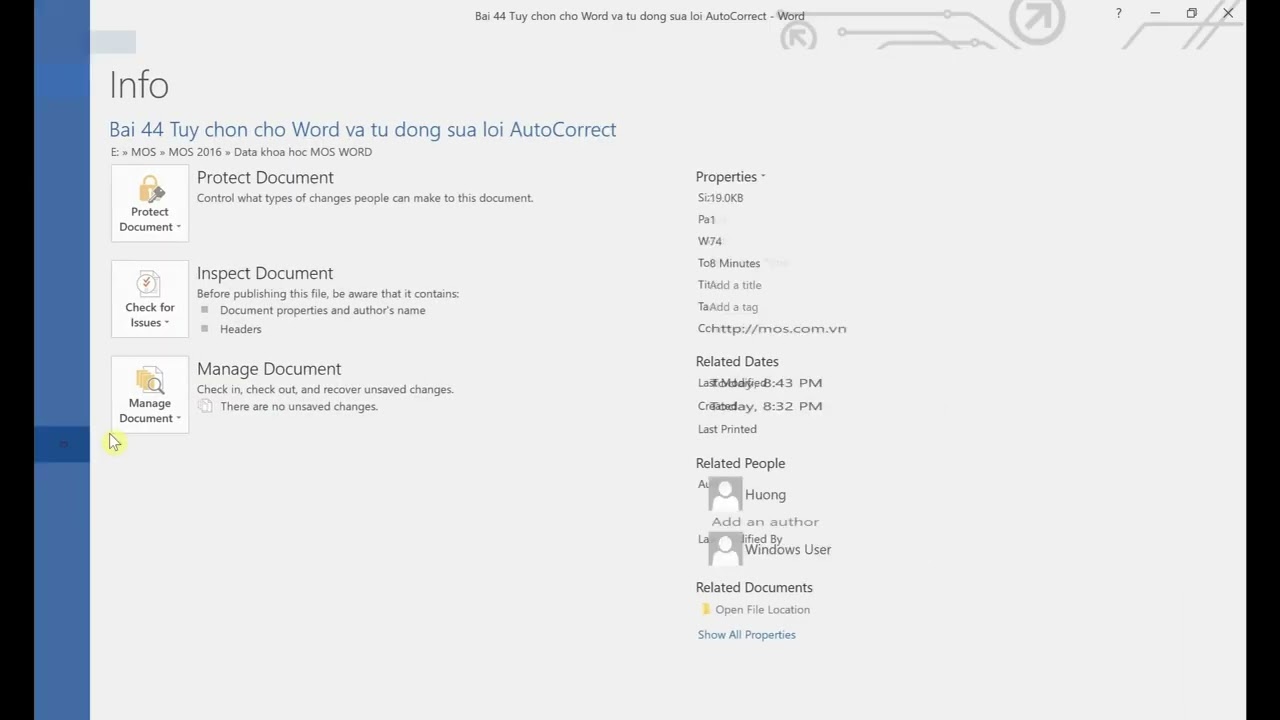Image resolution: width=1280 pixels, height=720 pixels.
Task: Click the Windows User name
Action: [x=788, y=550]
